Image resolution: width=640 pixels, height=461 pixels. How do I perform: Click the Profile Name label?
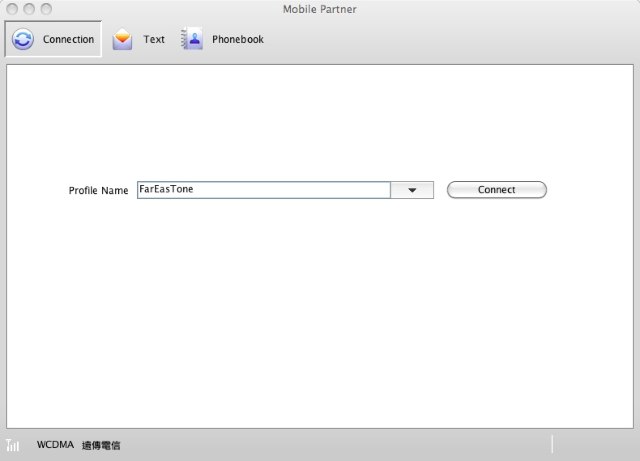coord(98,191)
